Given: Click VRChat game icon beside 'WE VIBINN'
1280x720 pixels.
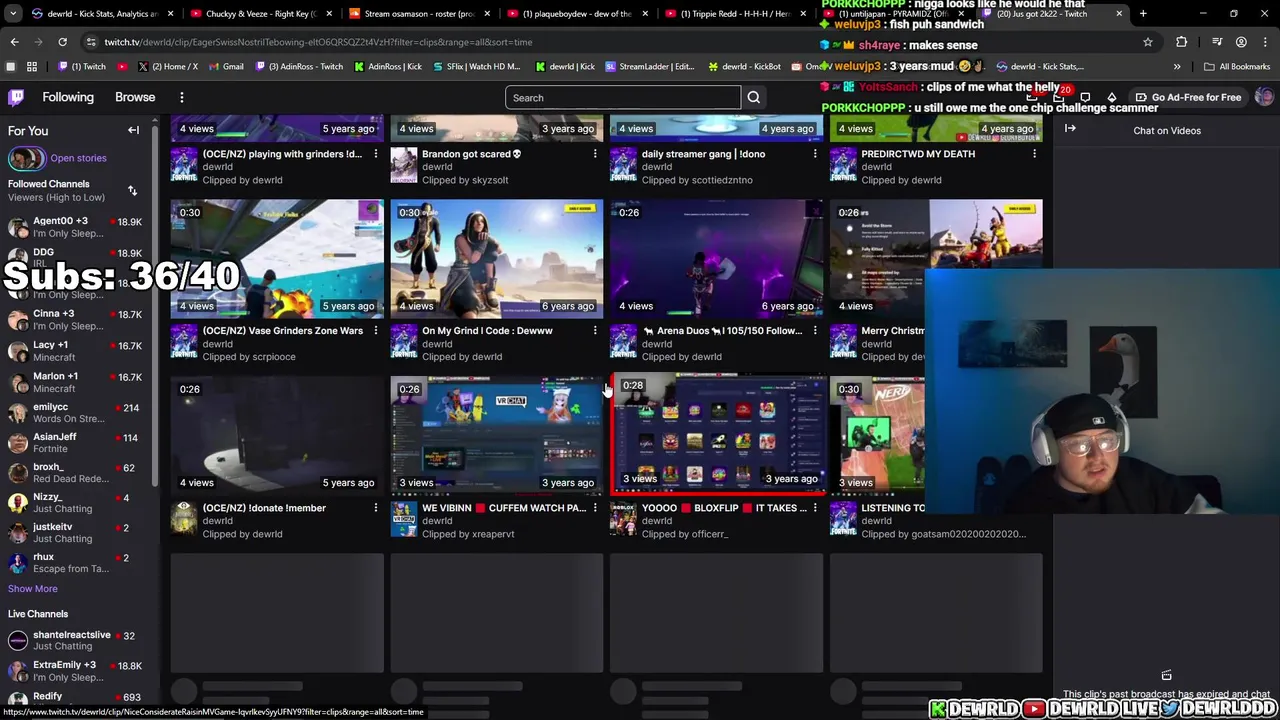Looking at the screenshot, I should pyautogui.click(x=404, y=519).
